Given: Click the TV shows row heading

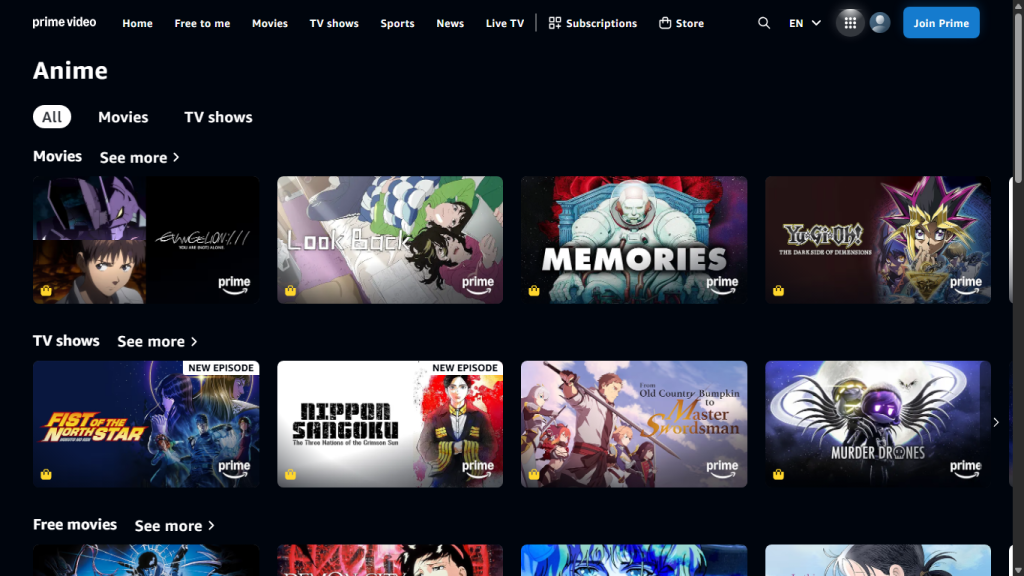Looking at the screenshot, I should (x=66, y=340).
